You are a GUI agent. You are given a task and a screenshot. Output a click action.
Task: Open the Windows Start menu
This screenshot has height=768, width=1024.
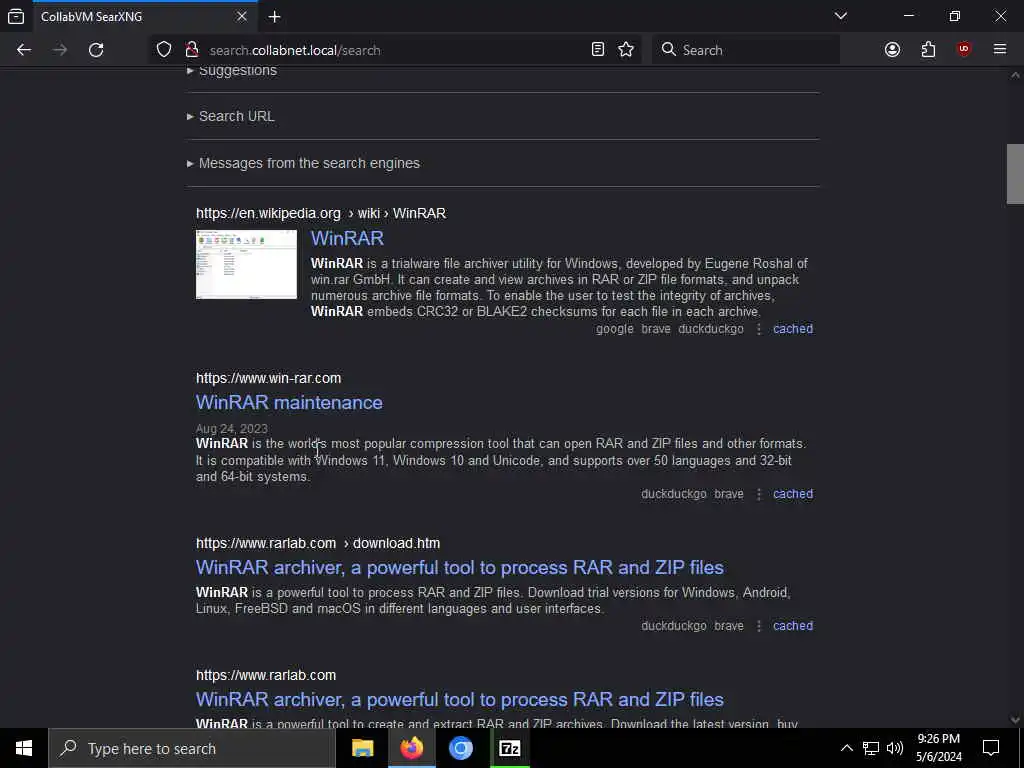point(24,748)
